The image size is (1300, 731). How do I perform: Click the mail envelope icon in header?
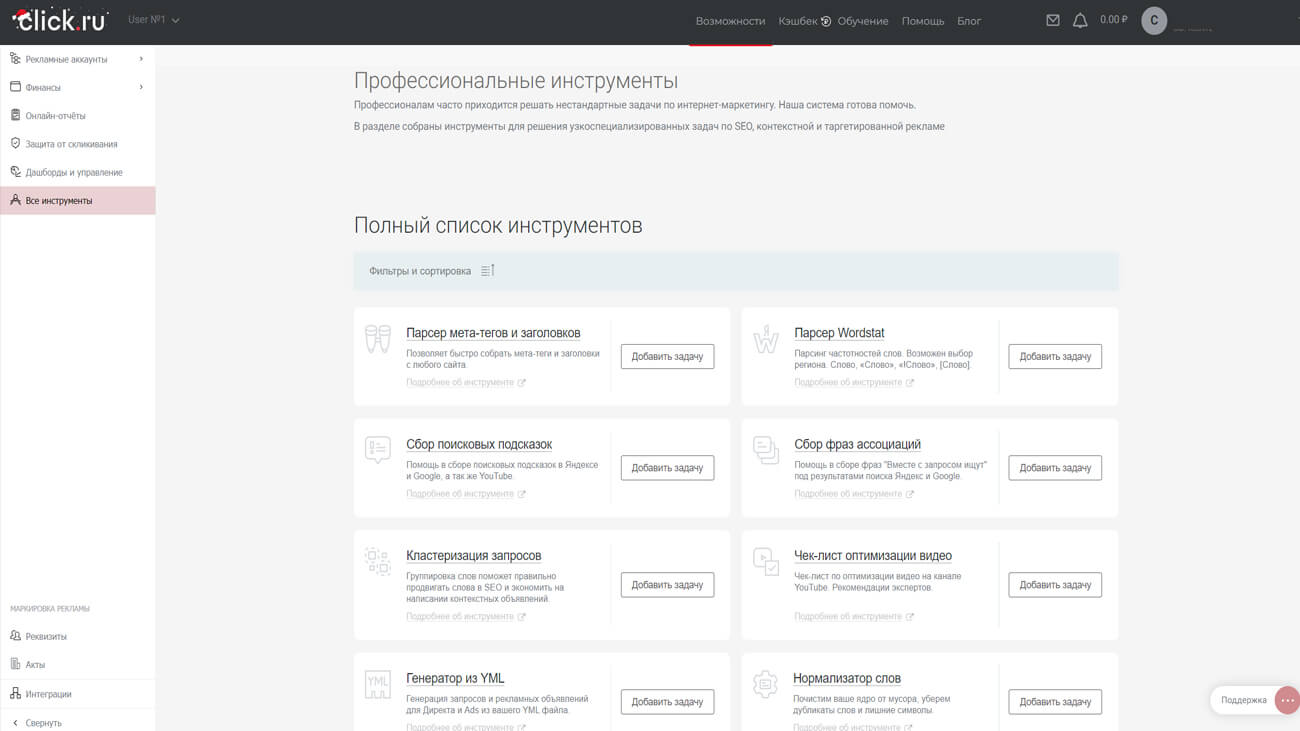pyautogui.click(x=1052, y=20)
